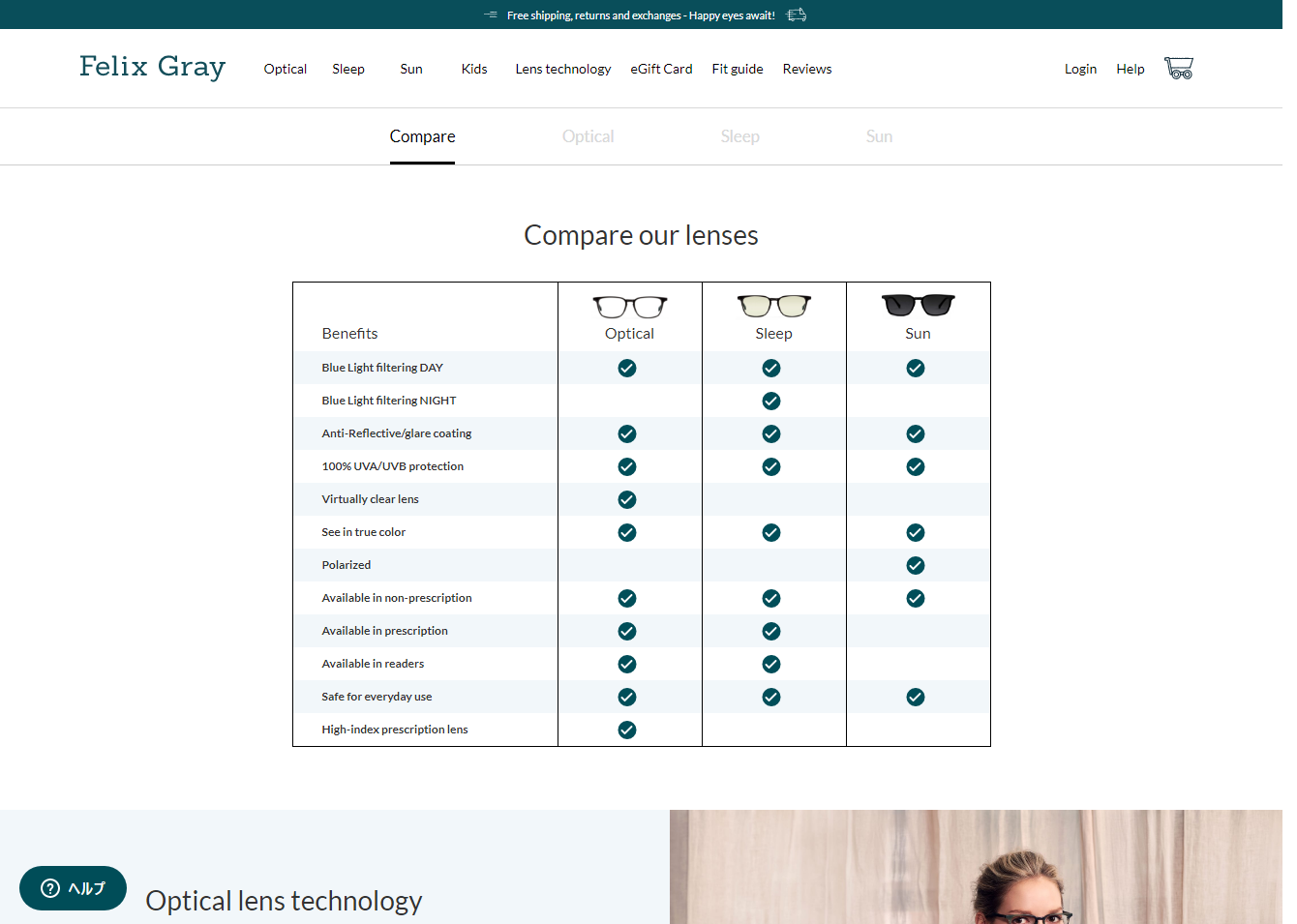This screenshot has width=1297, height=924.
Task: Click the free shipping banner text
Action: pyautogui.click(x=641, y=15)
